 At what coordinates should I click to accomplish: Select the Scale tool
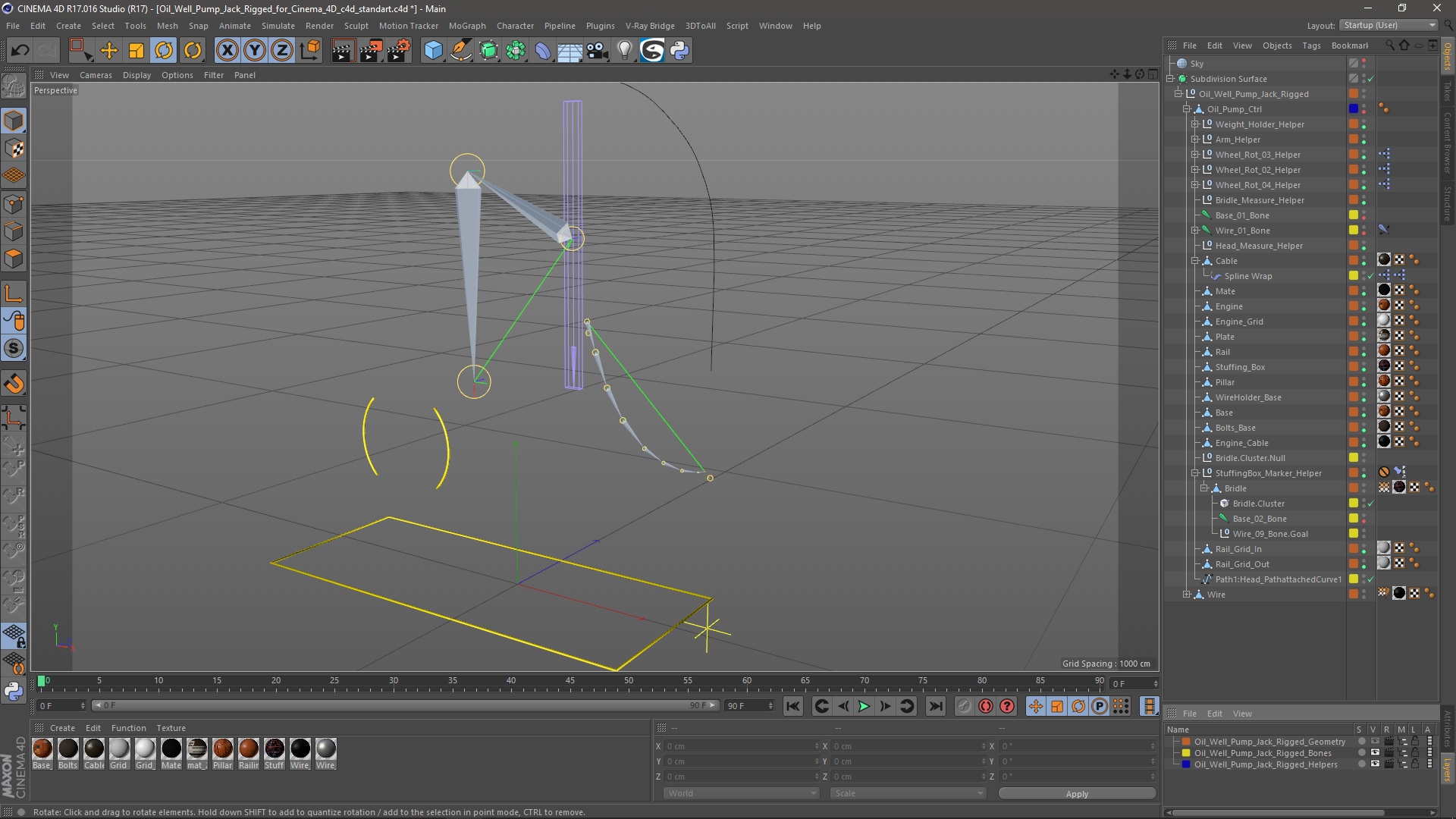(136, 51)
